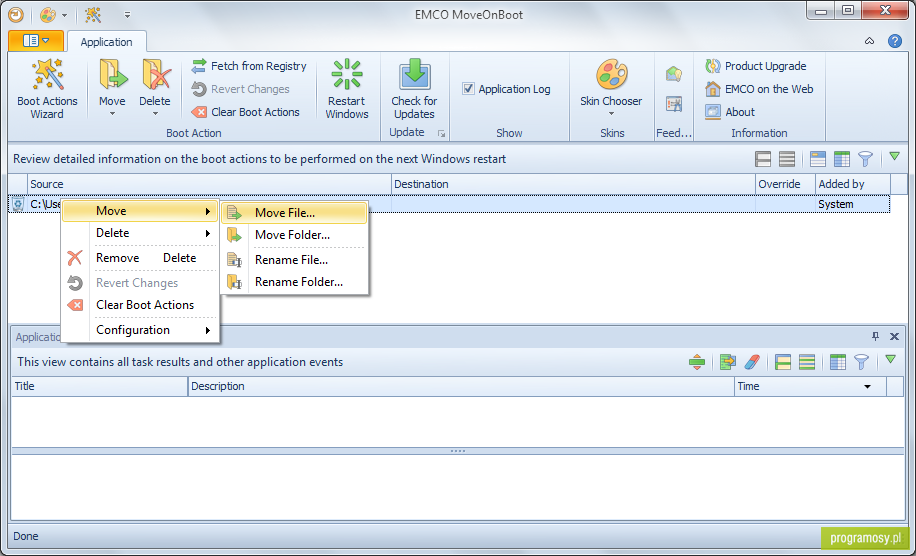The image size is (916, 556).
Task: Open Customize Quick Access Toolbar dropdown
Action: click(127, 15)
